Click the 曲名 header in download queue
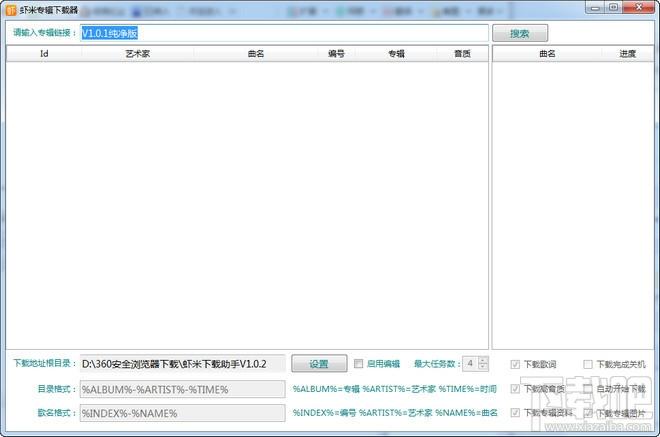660x437 pixels. click(x=547, y=53)
